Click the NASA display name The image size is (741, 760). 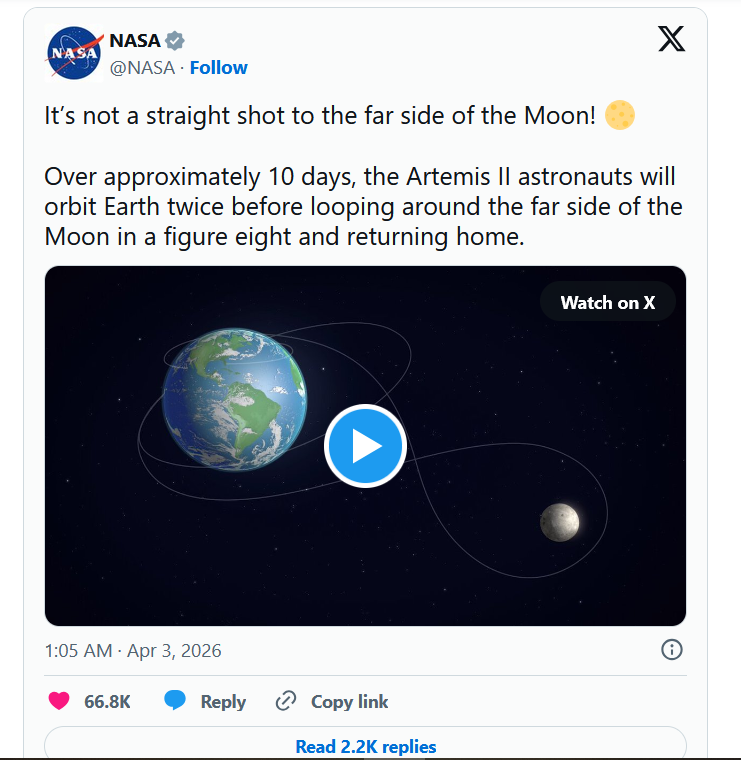(134, 41)
